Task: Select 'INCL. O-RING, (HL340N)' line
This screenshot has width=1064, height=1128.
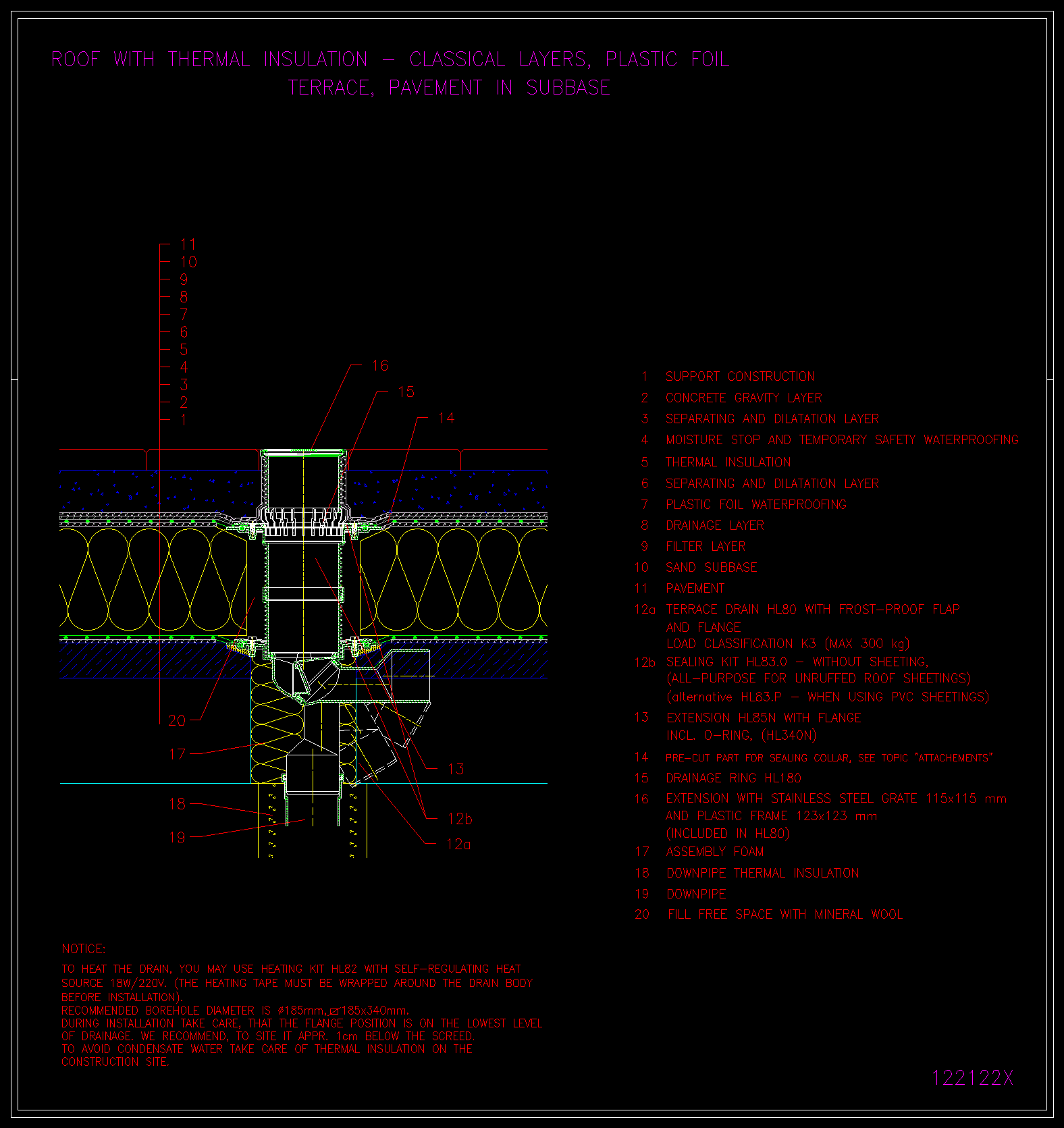Action: coord(741,735)
